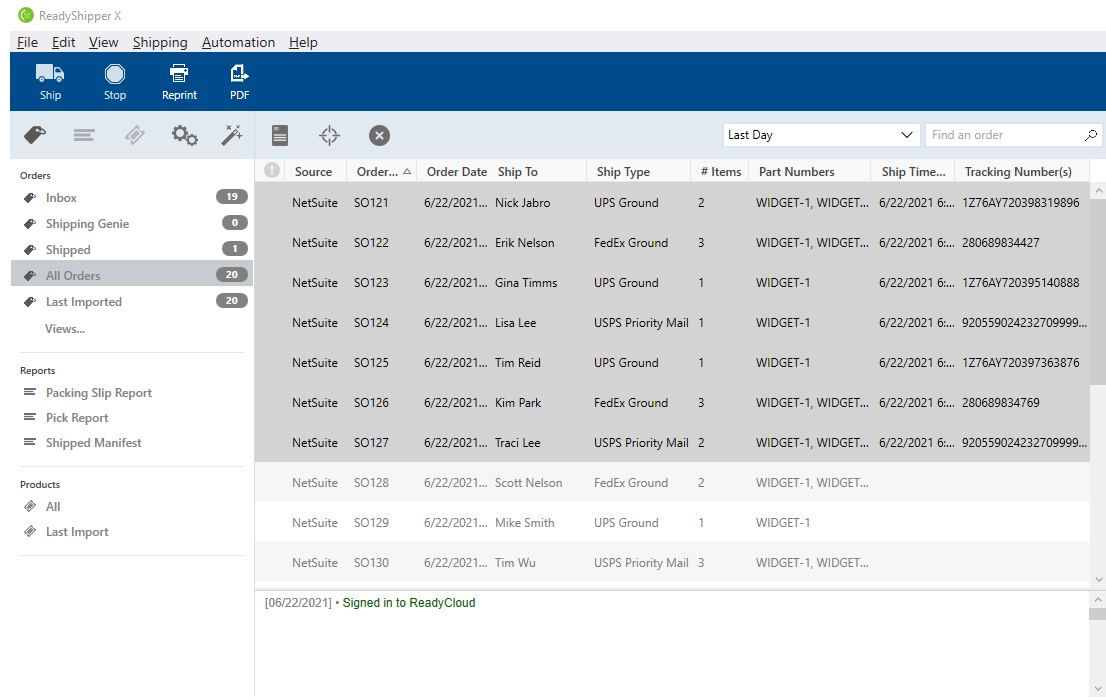Select the reports lines icon in sidebar toolbar
The width and height of the screenshot is (1106, 700).
tap(84, 135)
